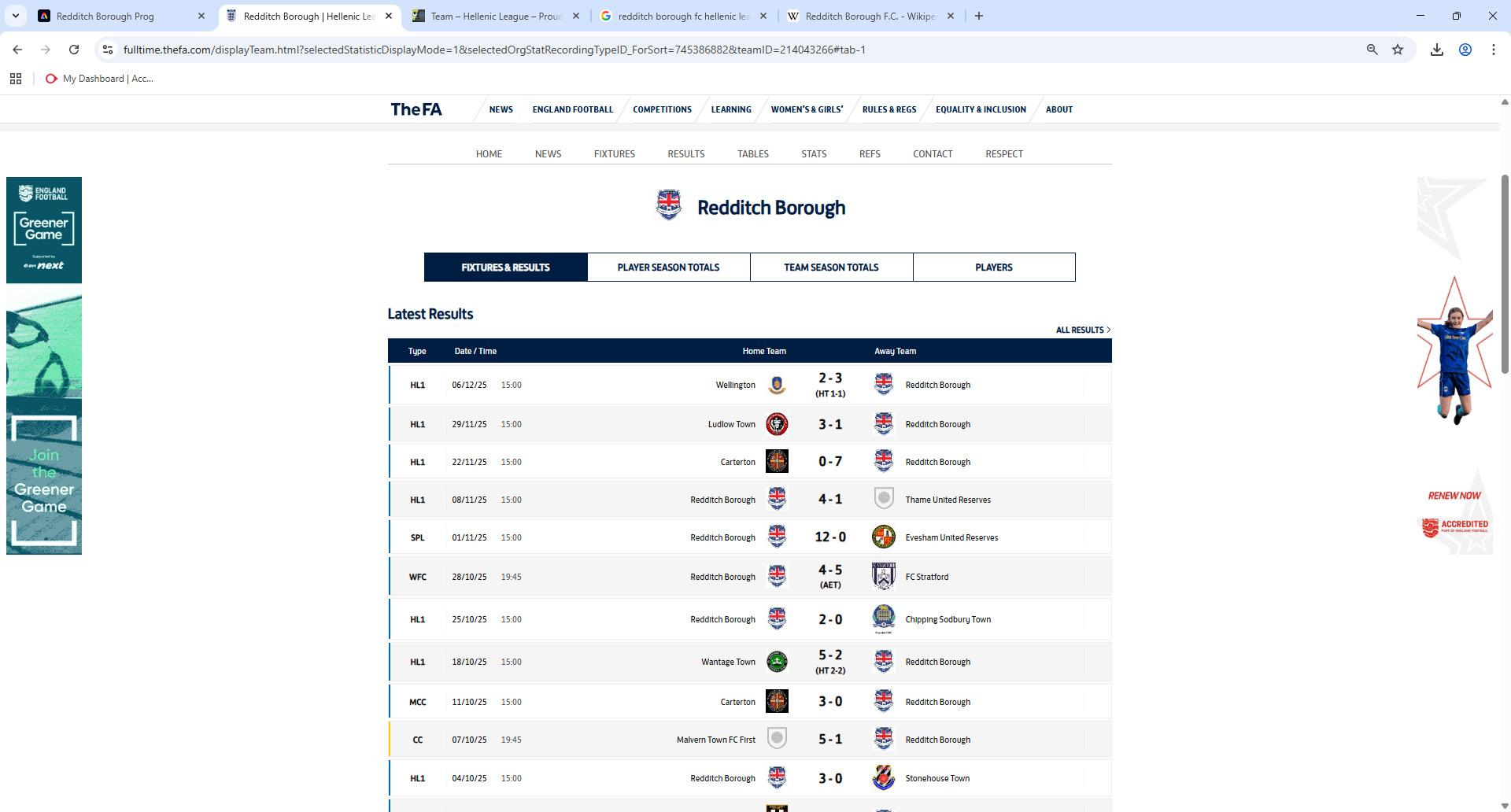Click the Greener Game advertisement banner
Viewport: 1511px width, 812px height.
(x=44, y=366)
